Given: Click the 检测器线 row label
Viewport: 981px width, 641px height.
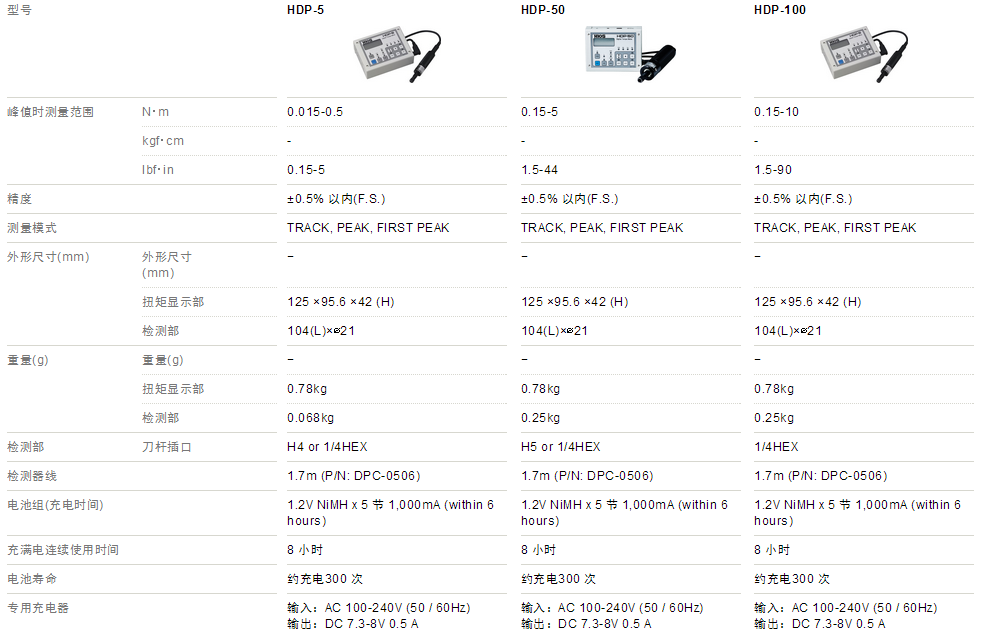Looking at the screenshot, I should [31, 476].
